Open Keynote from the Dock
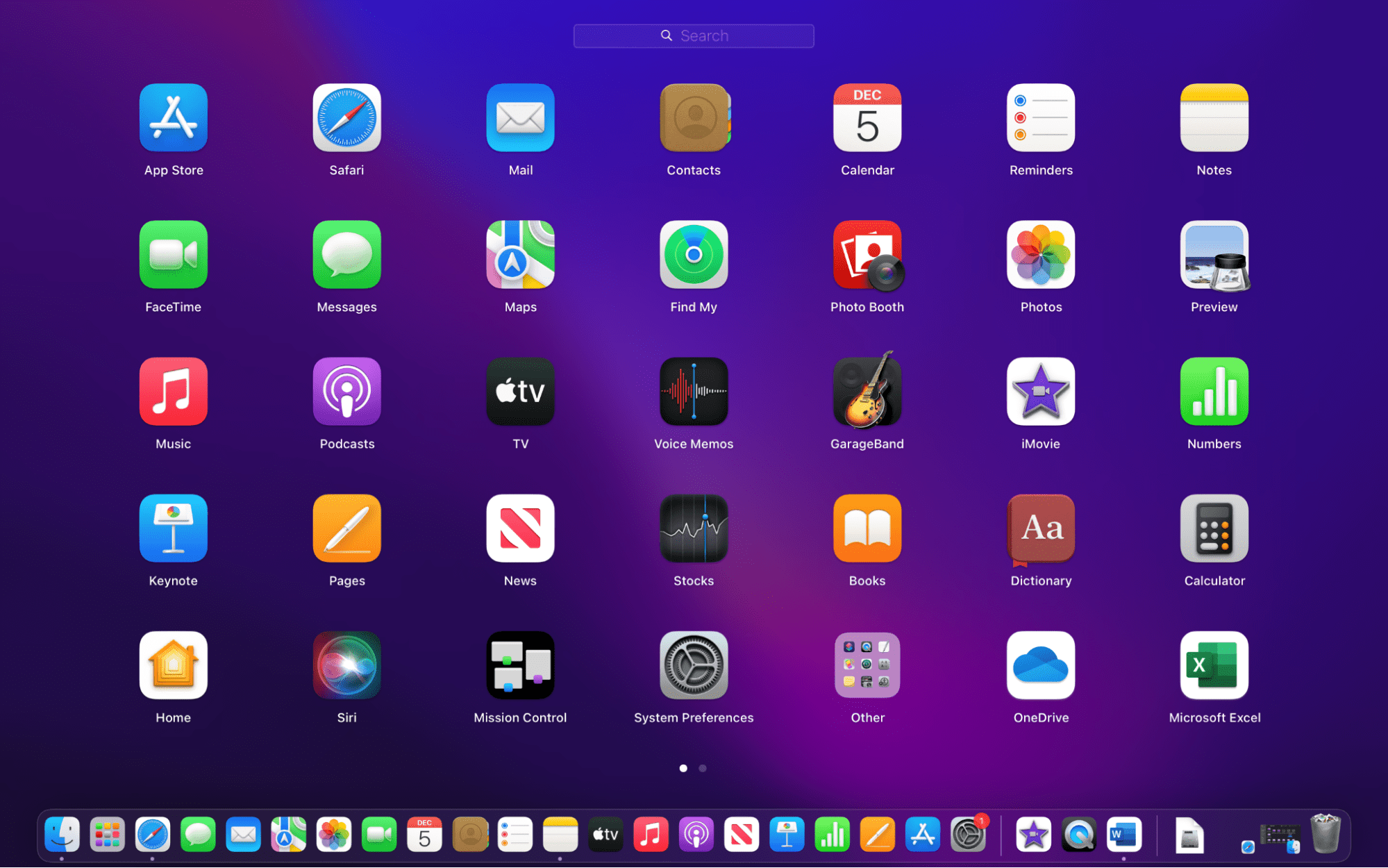Screen dimensions: 1388x868 coord(787,834)
